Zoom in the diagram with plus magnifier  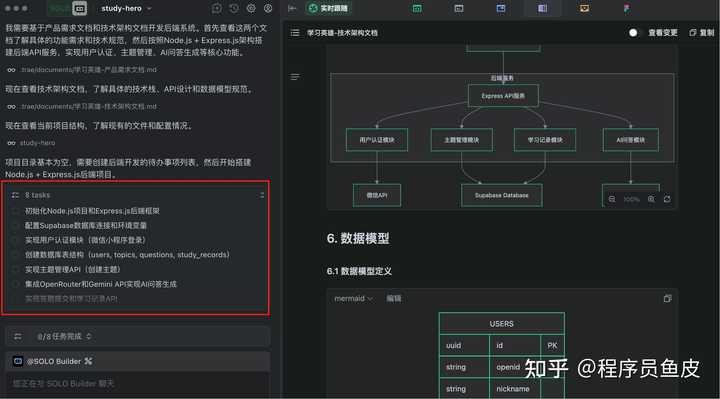651,199
